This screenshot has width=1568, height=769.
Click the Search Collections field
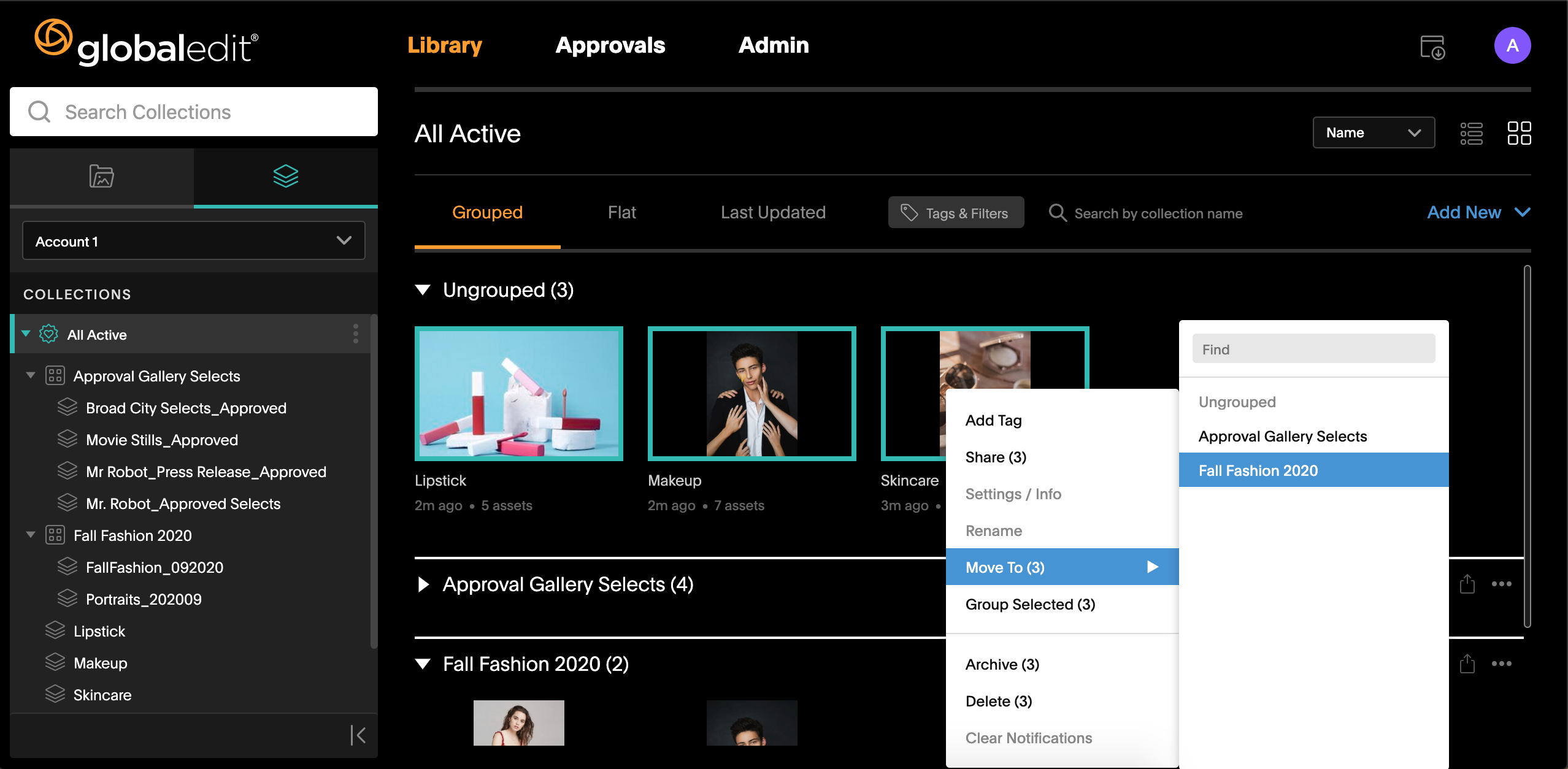(x=194, y=112)
